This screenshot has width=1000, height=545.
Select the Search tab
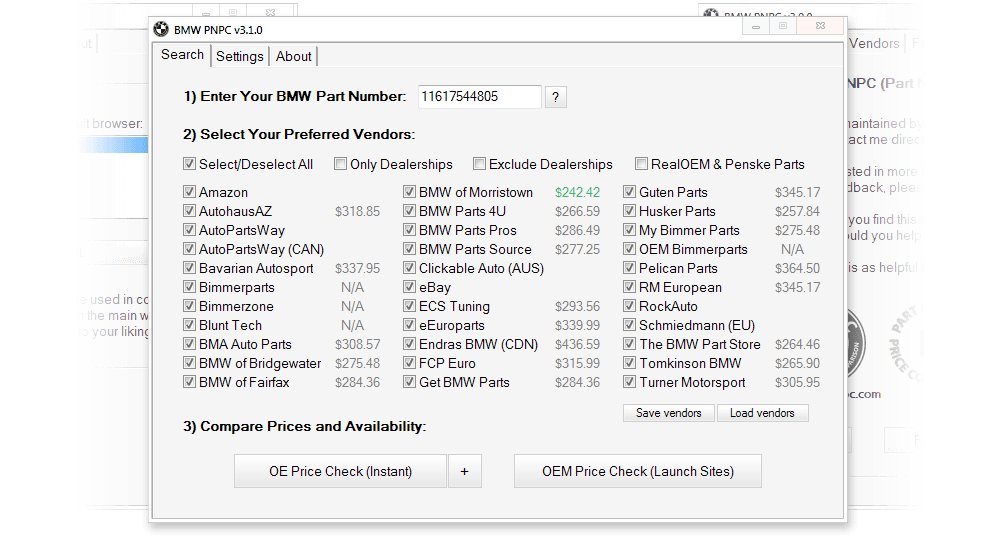(x=182, y=55)
